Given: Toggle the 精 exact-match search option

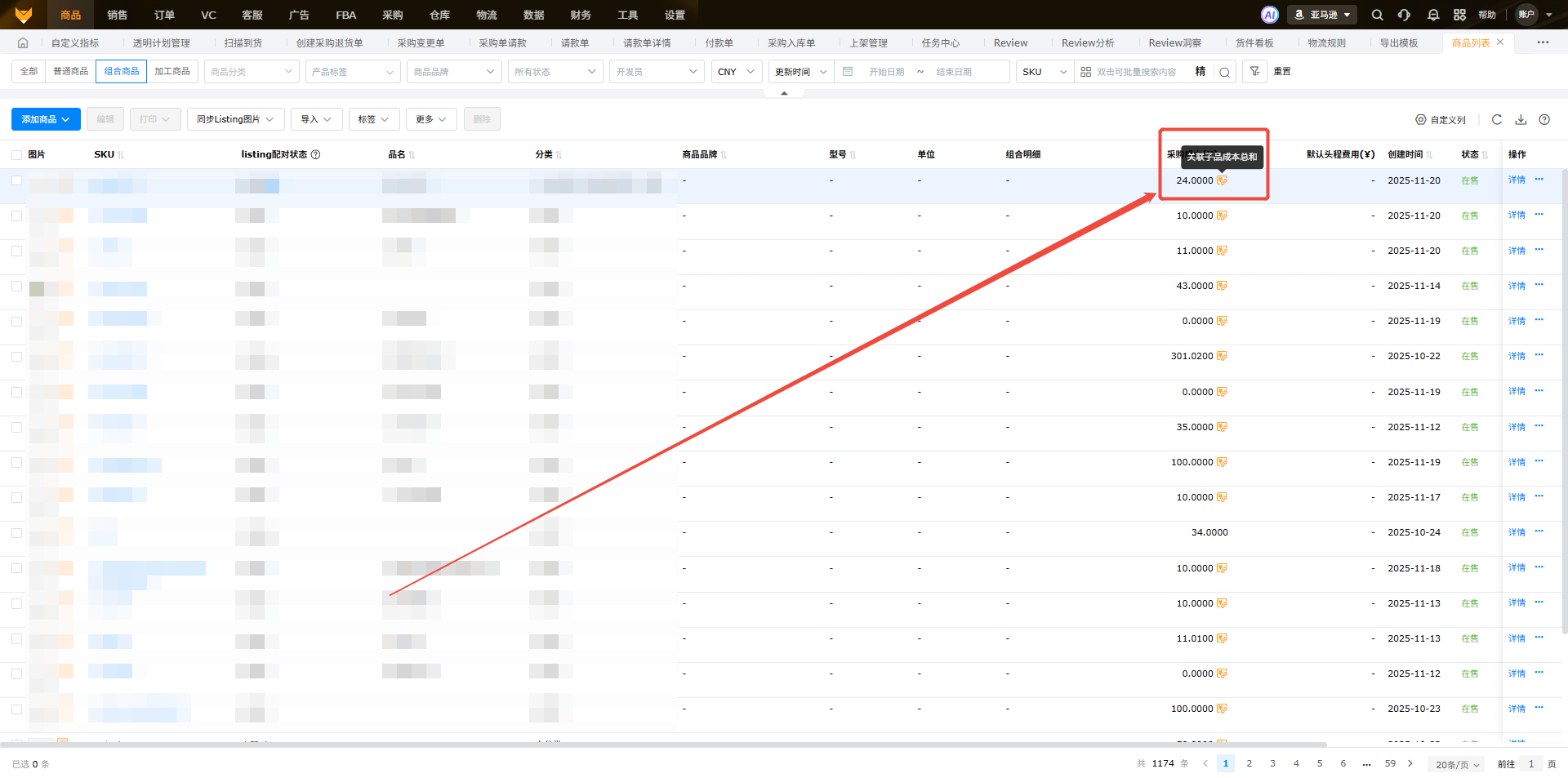Looking at the screenshot, I should pyautogui.click(x=1200, y=72).
